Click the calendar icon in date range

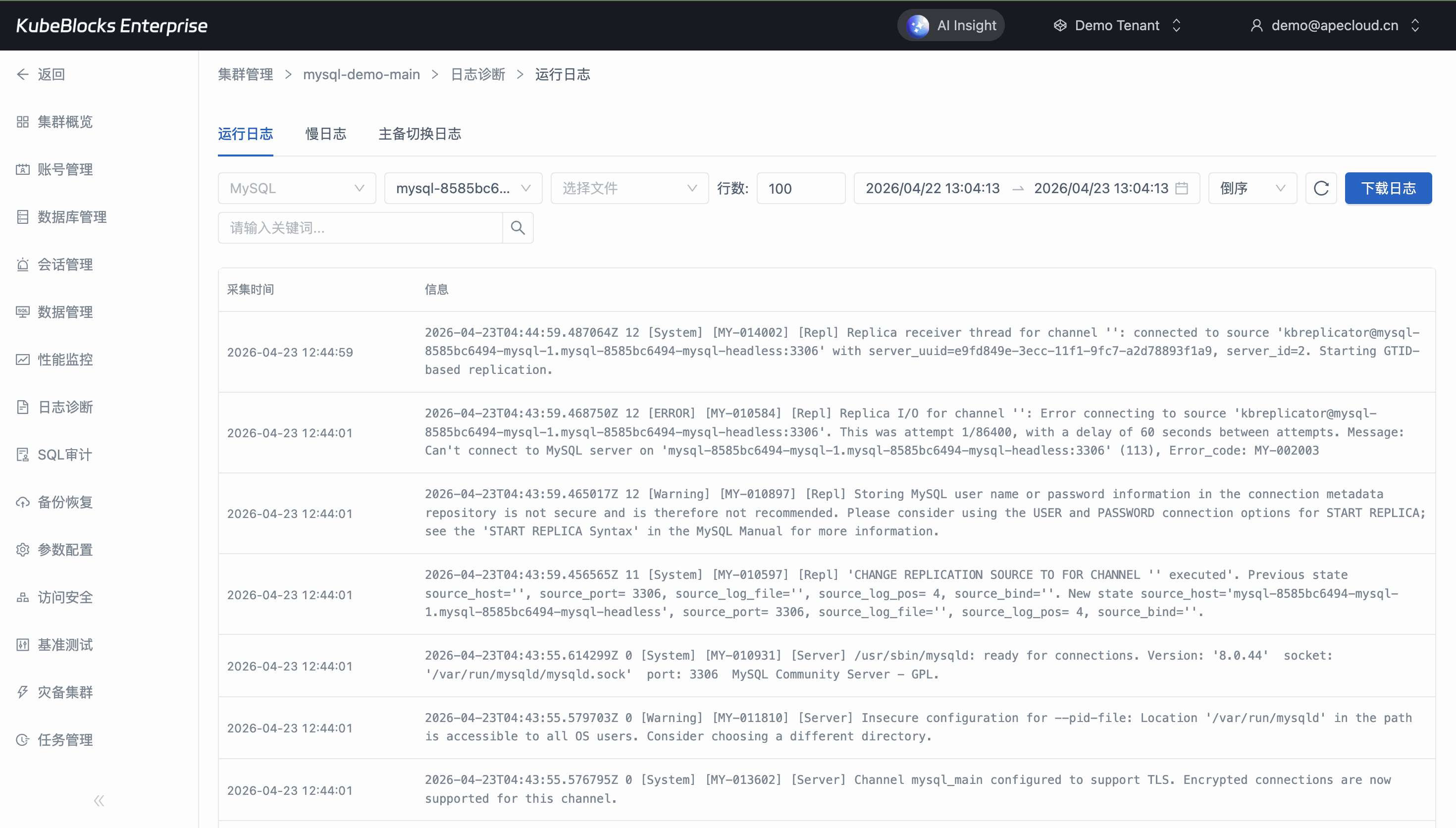1182,188
